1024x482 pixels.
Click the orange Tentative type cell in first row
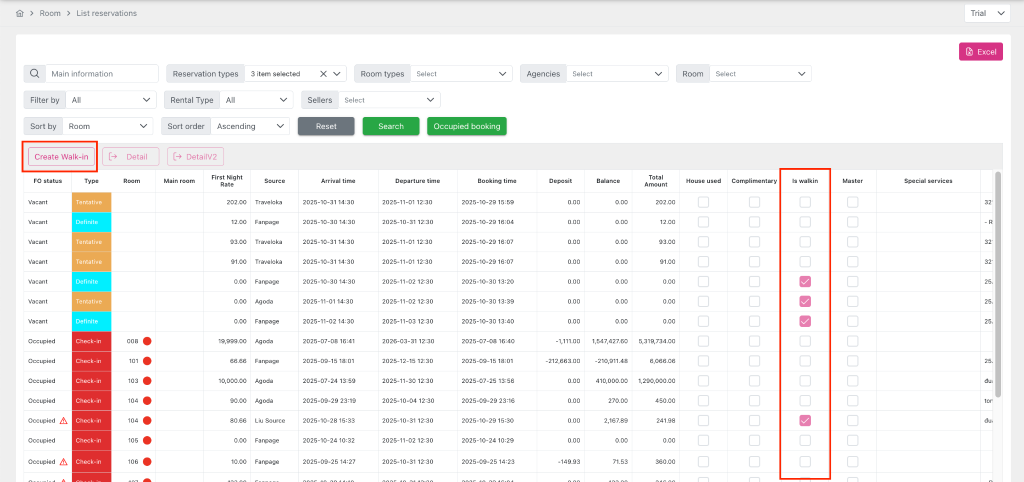point(92,202)
